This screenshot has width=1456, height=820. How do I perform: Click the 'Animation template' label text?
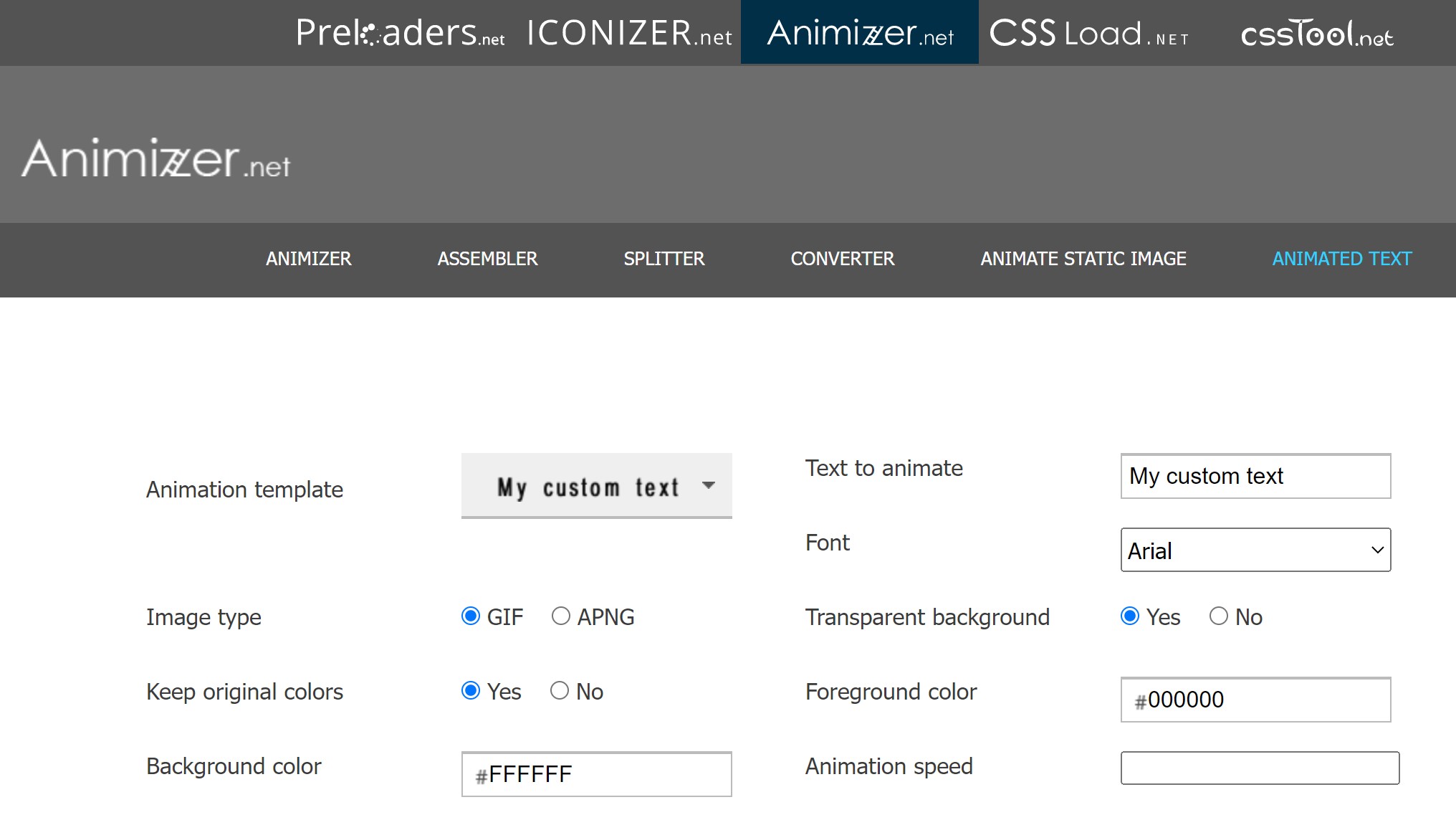point(244,490)
